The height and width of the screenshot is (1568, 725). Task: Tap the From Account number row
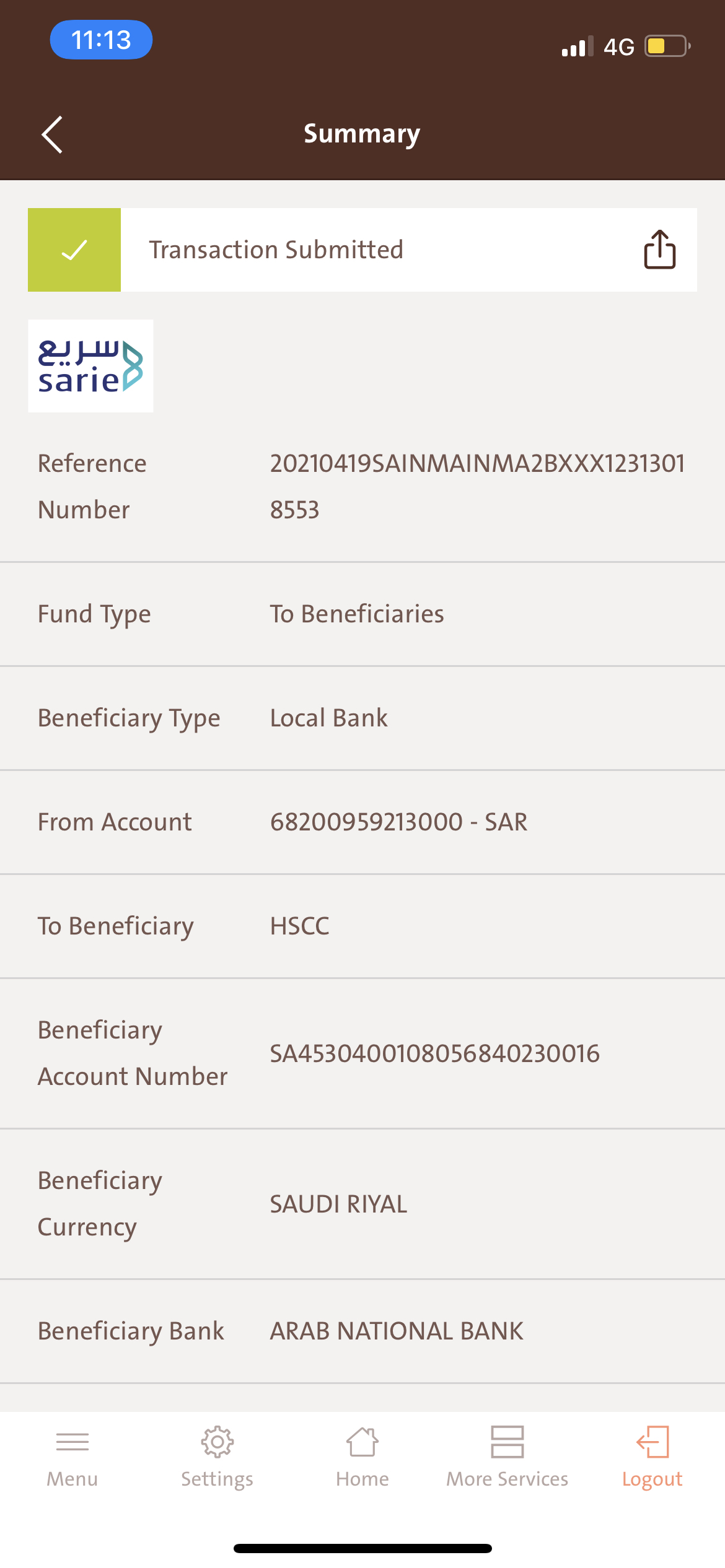click(x=362, y=822)
